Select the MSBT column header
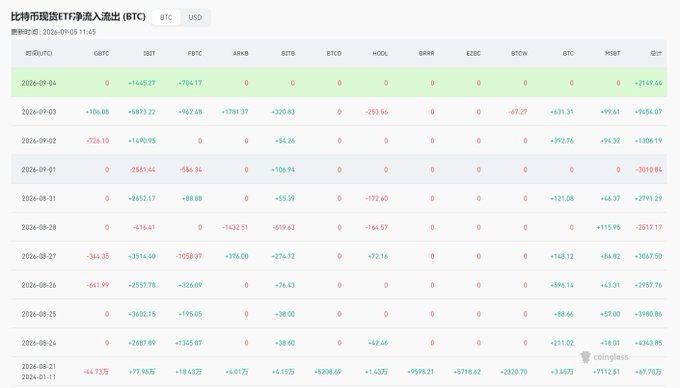The height and width of the screenshot is (388, 680). click(612, 53)
